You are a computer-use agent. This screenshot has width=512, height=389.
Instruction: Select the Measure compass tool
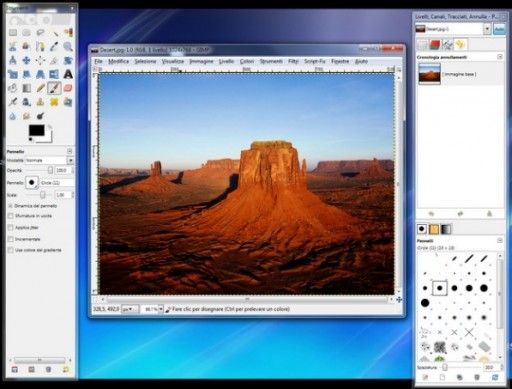[13, 60]
